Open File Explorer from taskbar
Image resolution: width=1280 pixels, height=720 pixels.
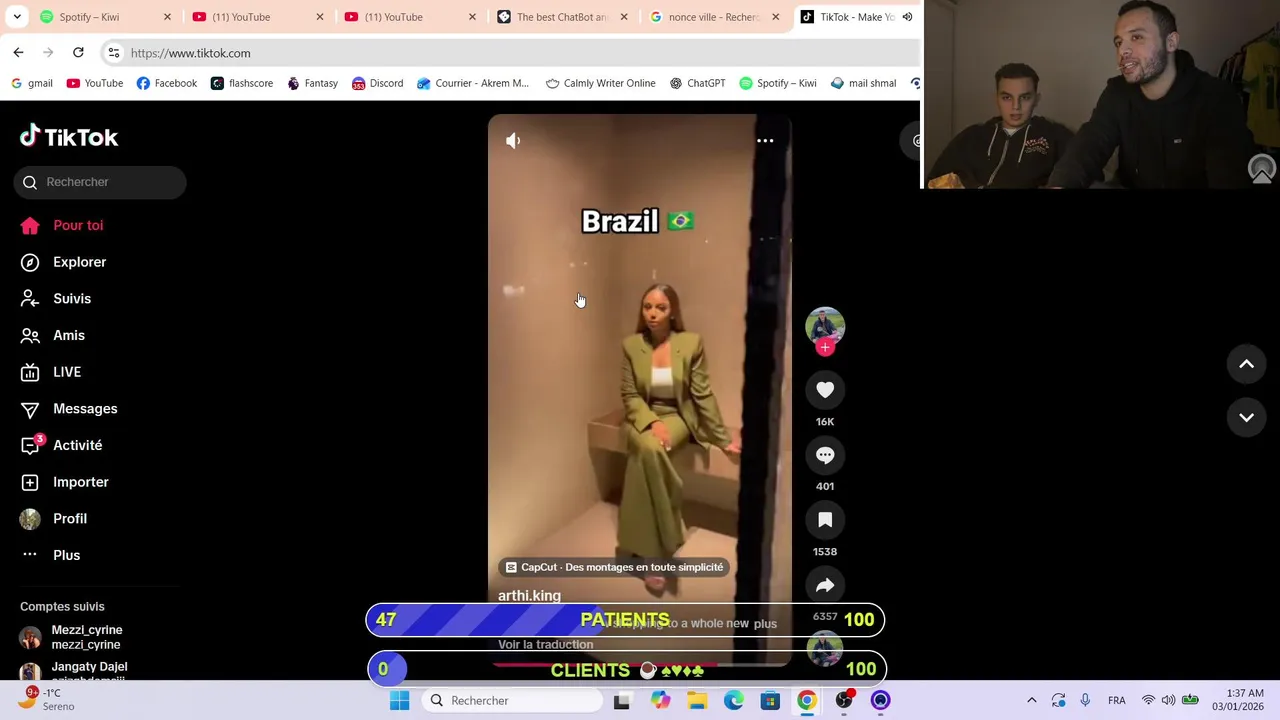pyautogui.click(x=697, y=700)
